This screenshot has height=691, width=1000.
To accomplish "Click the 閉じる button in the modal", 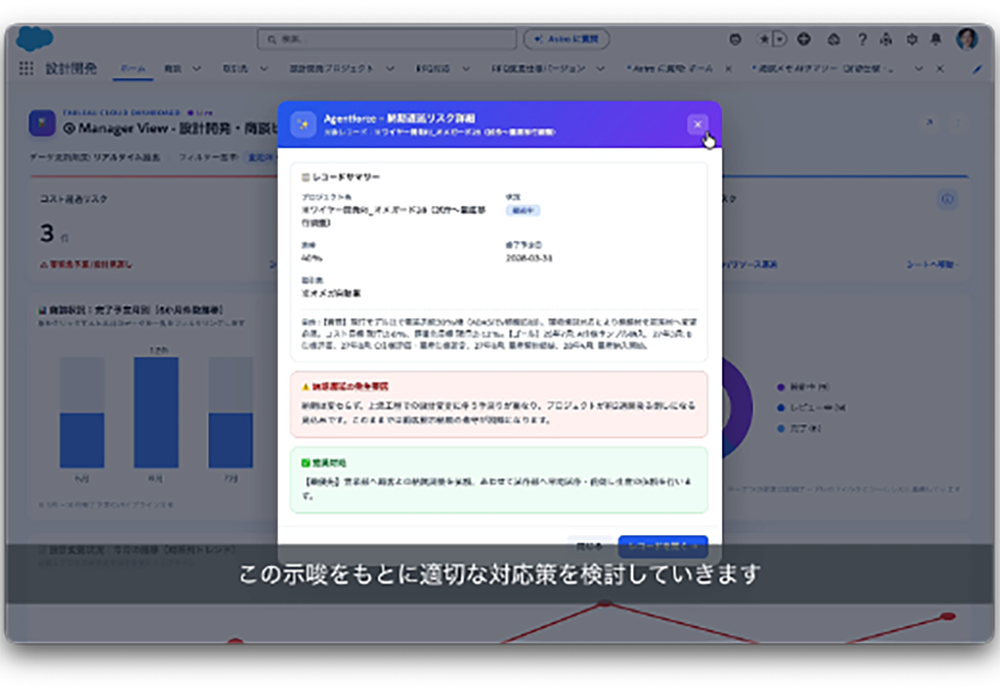I will 589,546.
